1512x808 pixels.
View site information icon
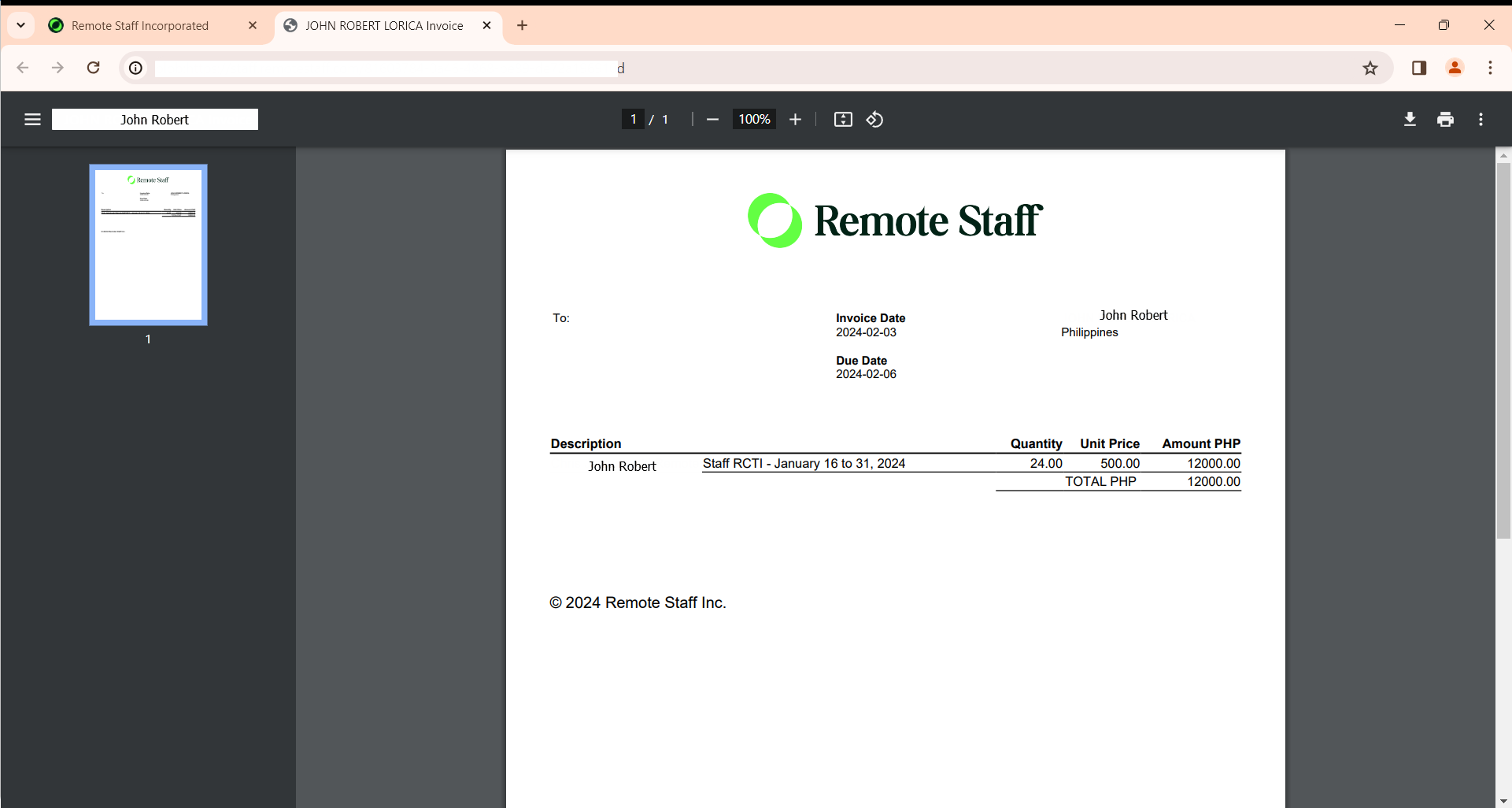pyautogui.click(x=135, y=69)
